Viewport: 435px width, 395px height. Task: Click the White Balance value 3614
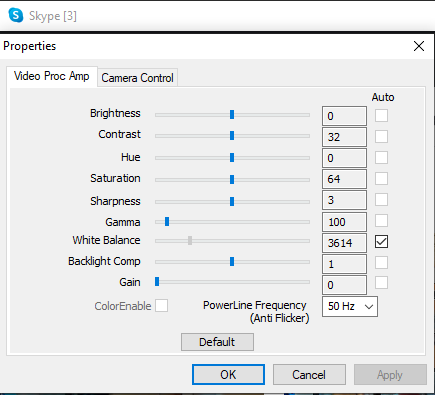point(344,243)
